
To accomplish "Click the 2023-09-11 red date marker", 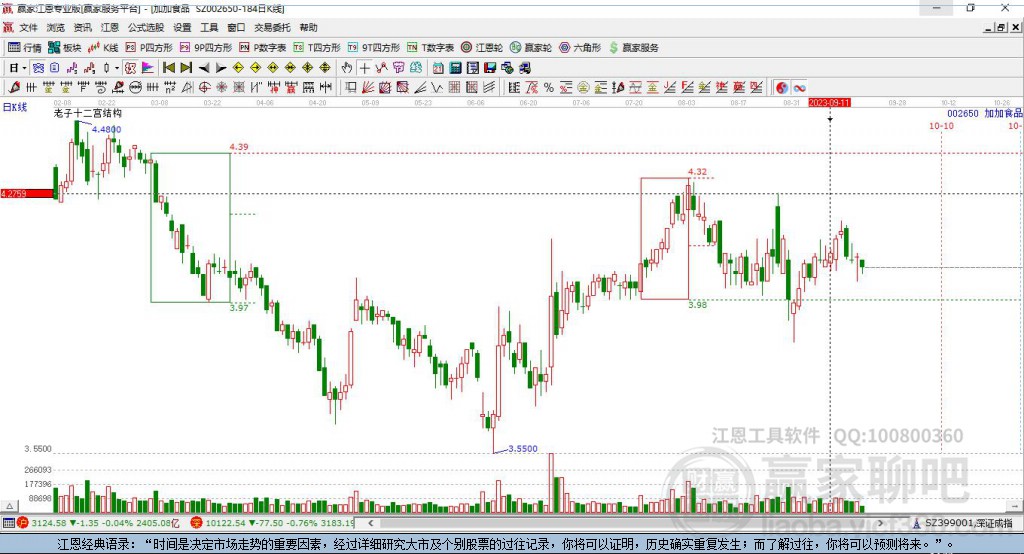I will (x=829, y=102).
